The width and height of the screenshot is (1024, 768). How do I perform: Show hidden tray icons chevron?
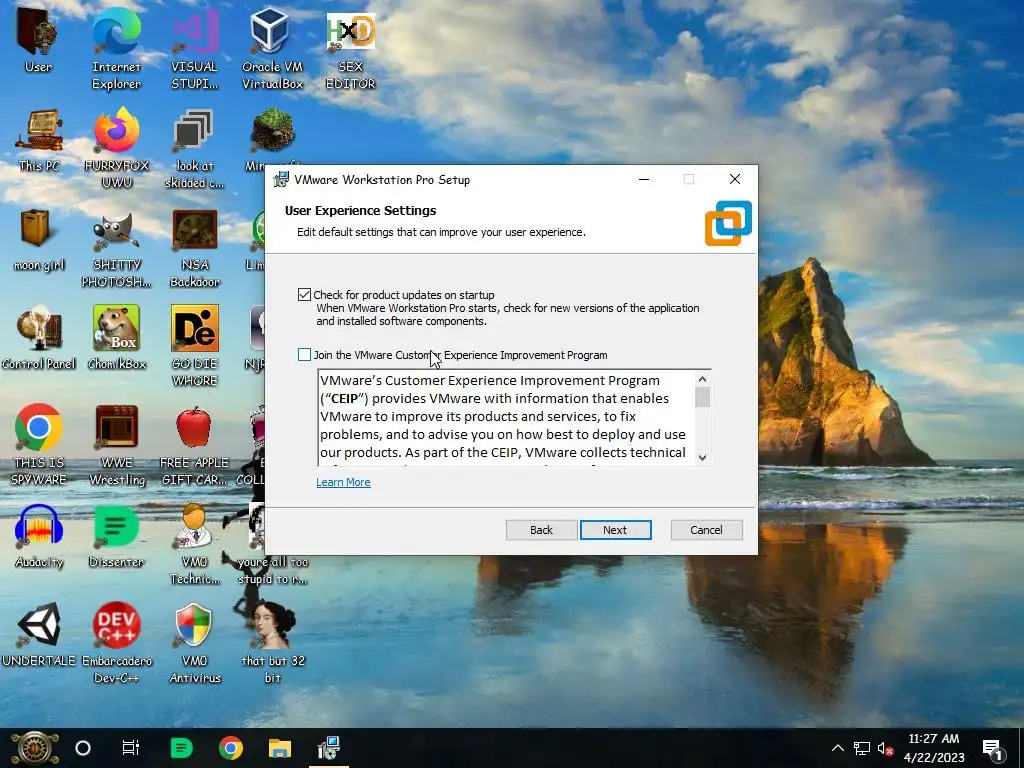[838, 748]
